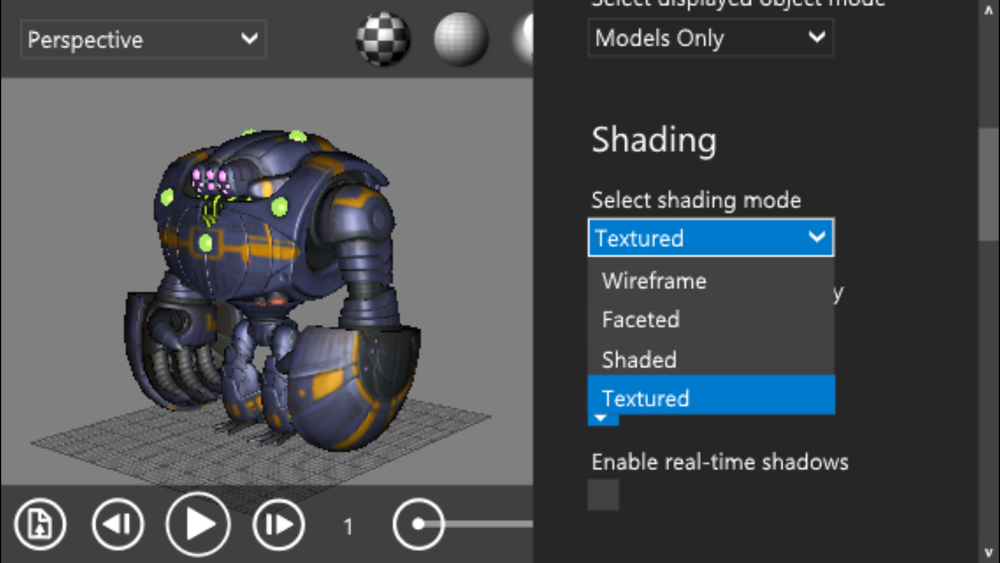Click the partially visible white sphere icon
This screenshot has width=1000, height=563.
[x=523, y=38]
